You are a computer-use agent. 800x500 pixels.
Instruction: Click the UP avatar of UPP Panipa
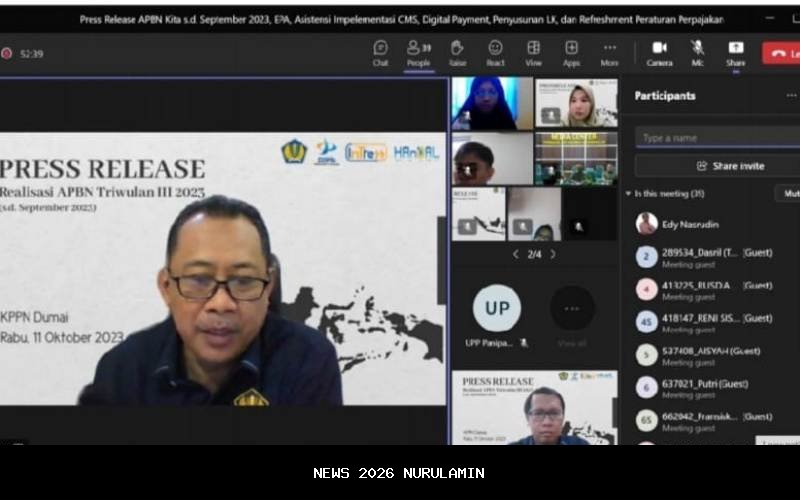pyautogui.click(x=497, y=308)
